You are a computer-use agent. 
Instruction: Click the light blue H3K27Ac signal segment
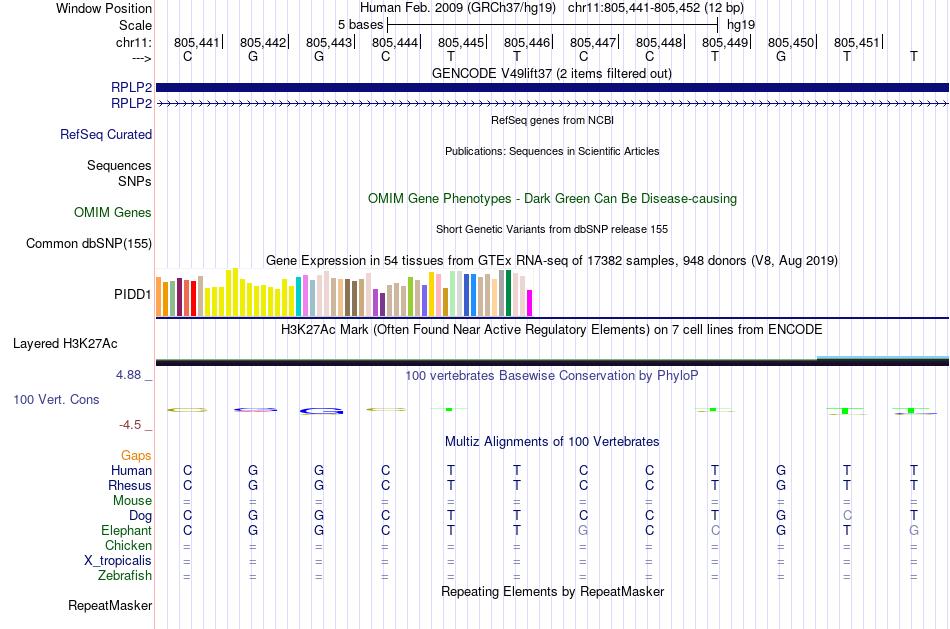point(883,358)
